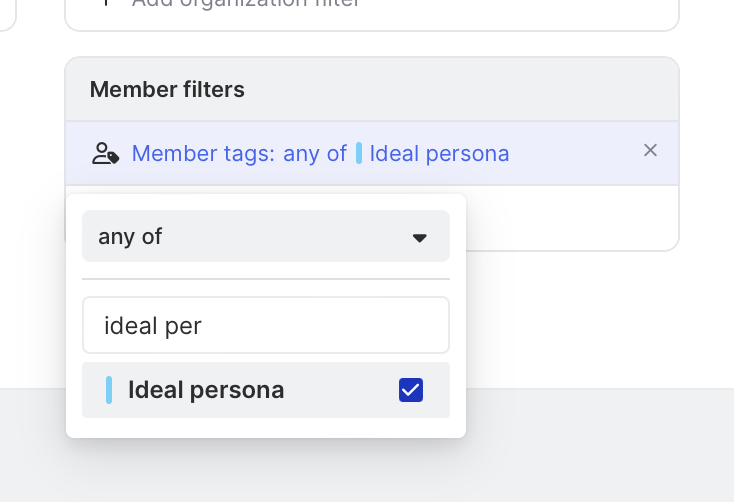This screenshot has height=502, width=734.
Task: Click the Member filters section header
Action: click(167, 89)
